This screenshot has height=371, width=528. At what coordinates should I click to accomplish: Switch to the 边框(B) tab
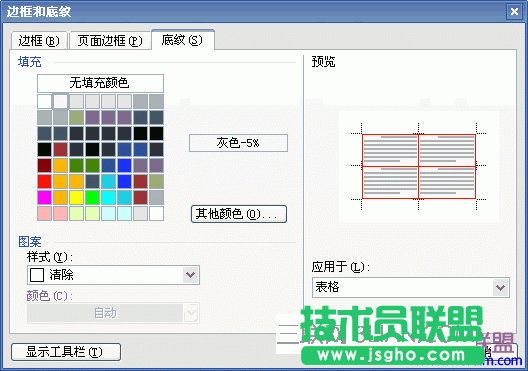coord(39,41)
